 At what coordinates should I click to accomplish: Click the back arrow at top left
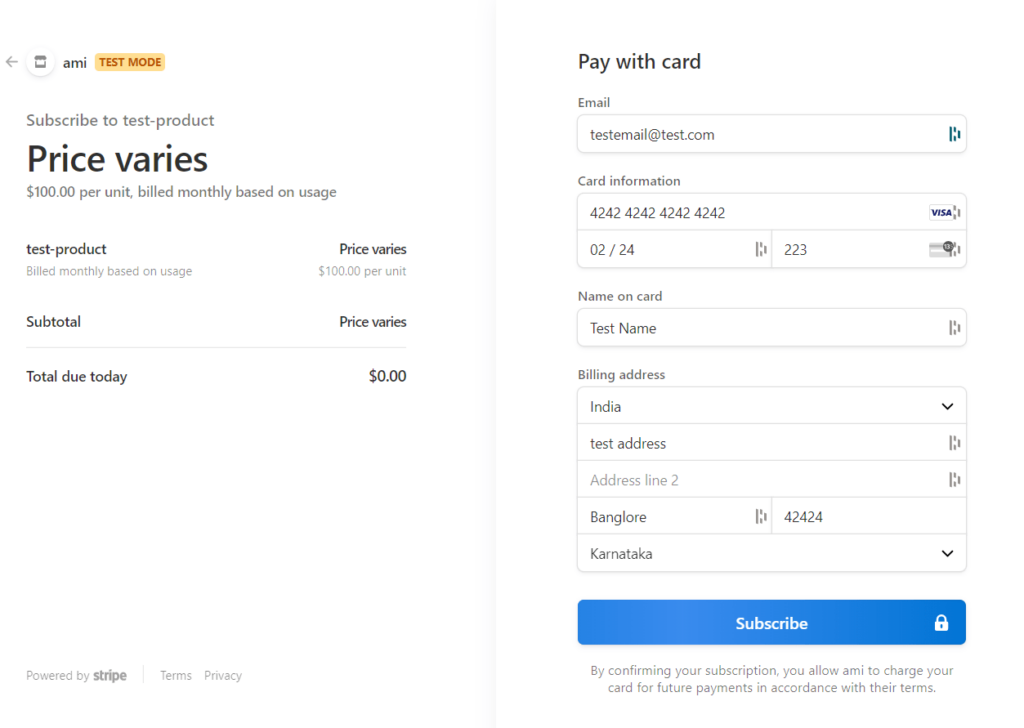click(11, 62)
